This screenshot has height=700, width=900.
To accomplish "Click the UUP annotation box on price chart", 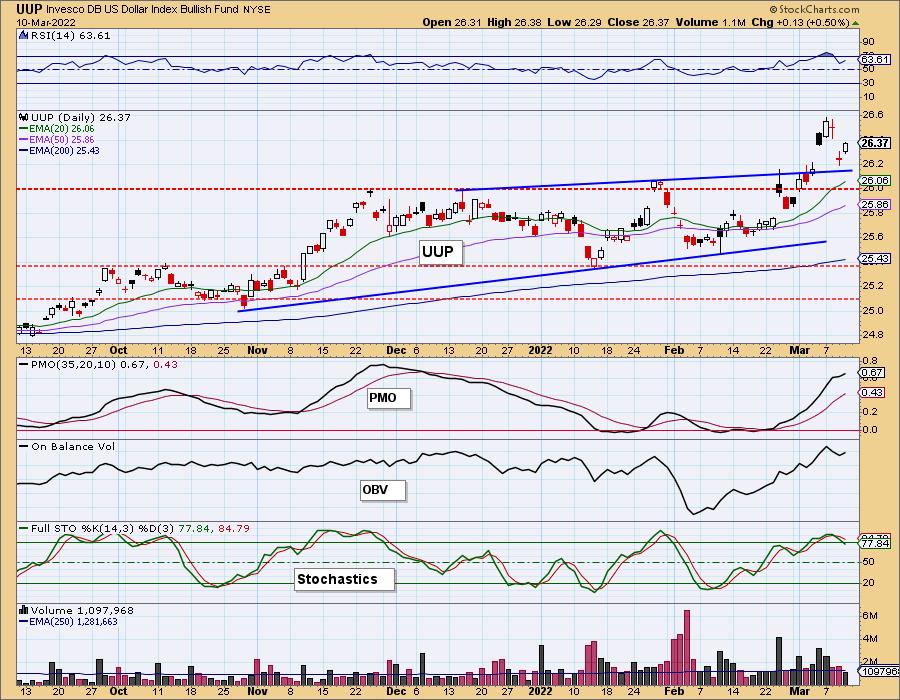I will (x=440, y=252).
